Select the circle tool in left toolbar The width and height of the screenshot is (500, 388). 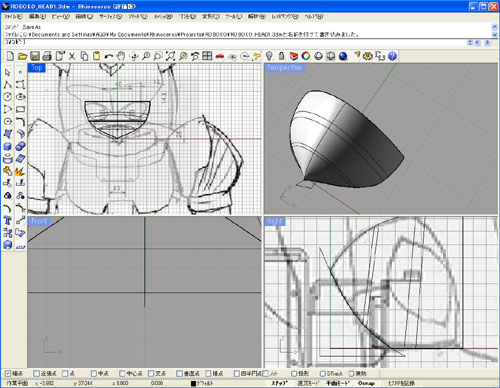[x=8, y=97]
